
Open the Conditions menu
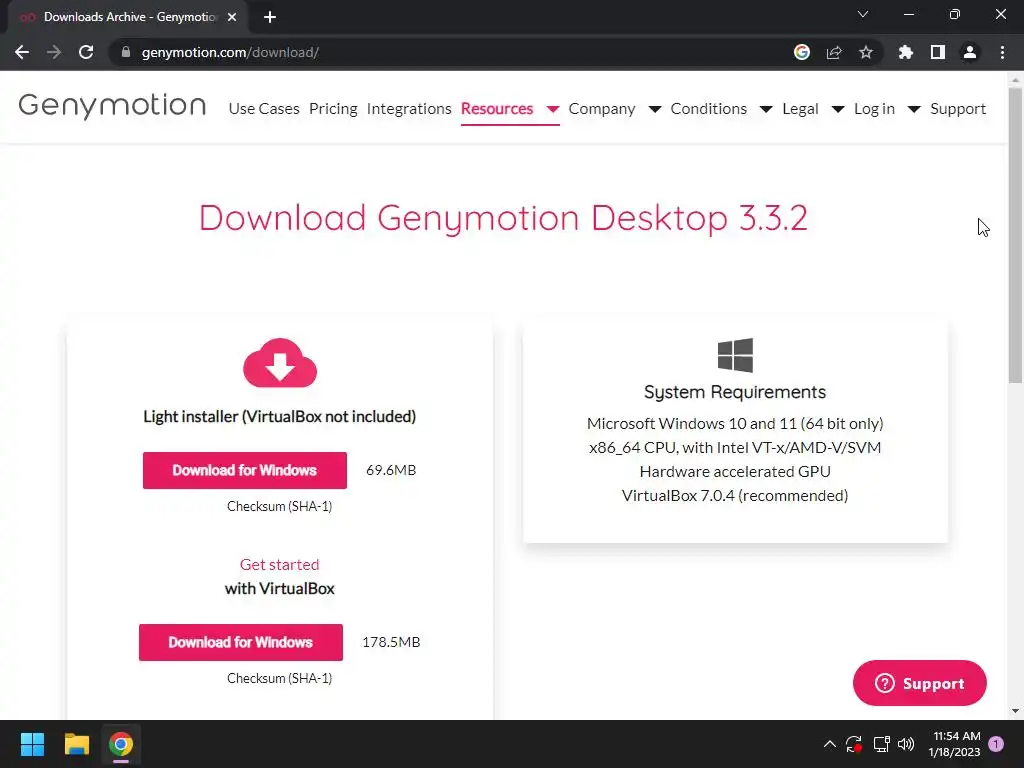tap(709, 108)
